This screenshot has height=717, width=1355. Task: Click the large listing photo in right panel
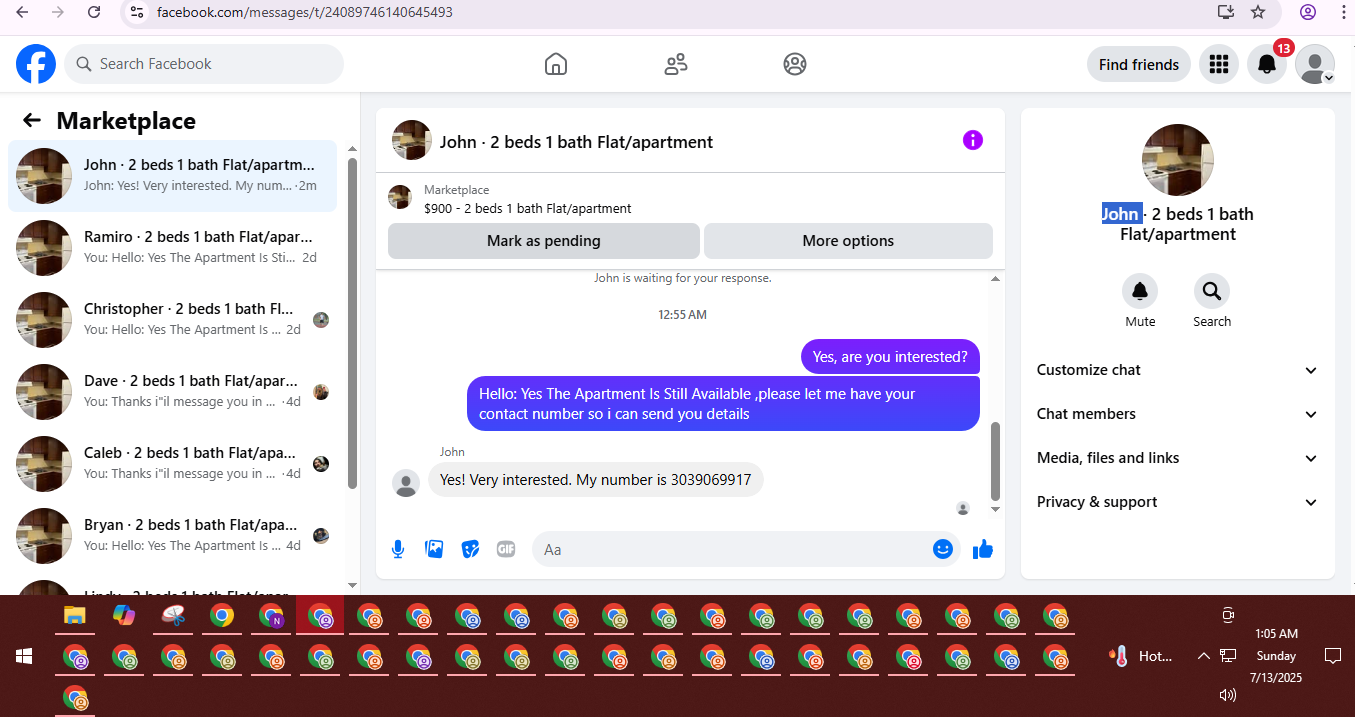pyautogui.click(x=1178, y=160)
